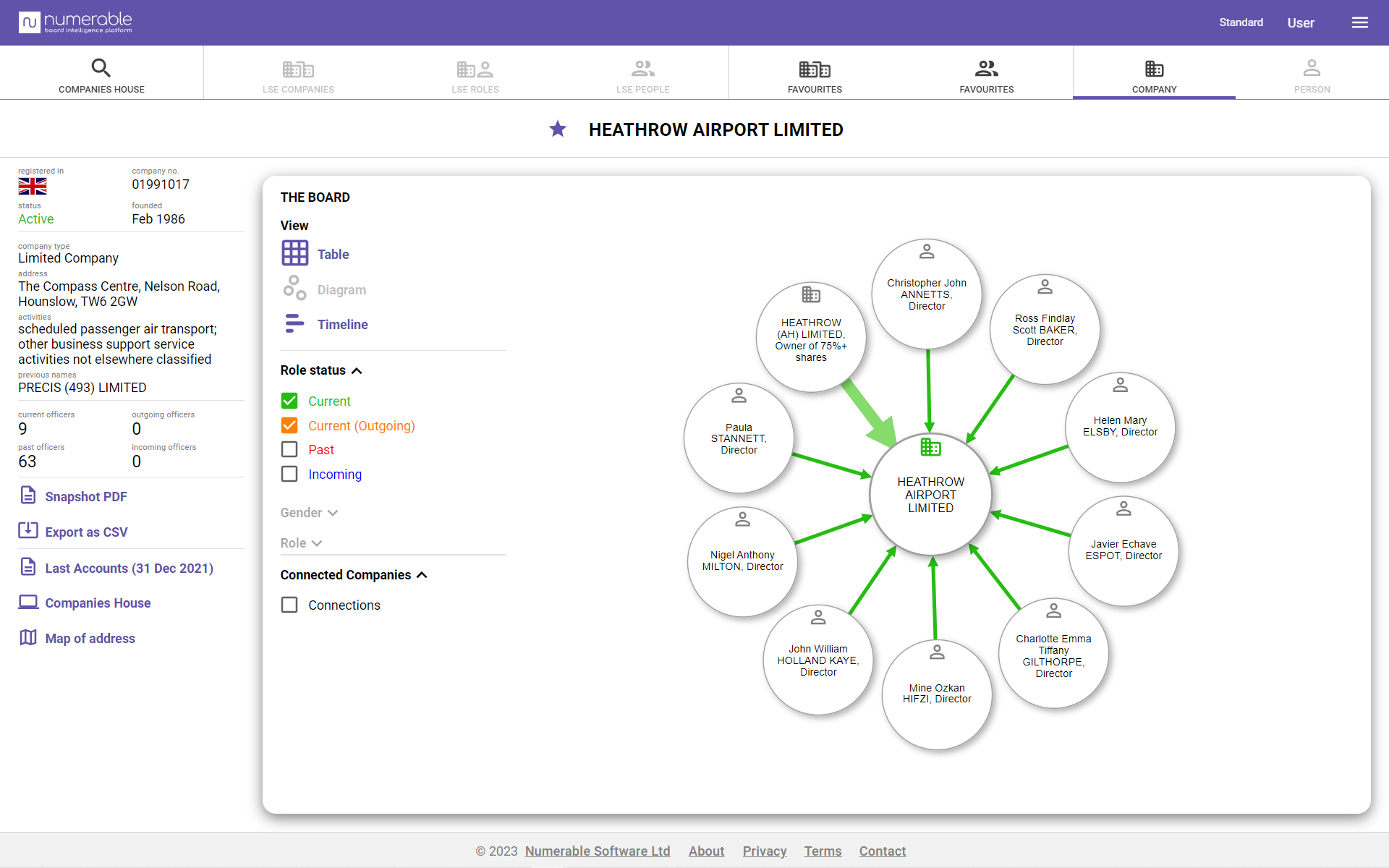Select the Charlotte Emma Tiffany Gilthorpe node
Image resolution: width=1389 pixels, height=868 pixels.
click(1053, 653)
